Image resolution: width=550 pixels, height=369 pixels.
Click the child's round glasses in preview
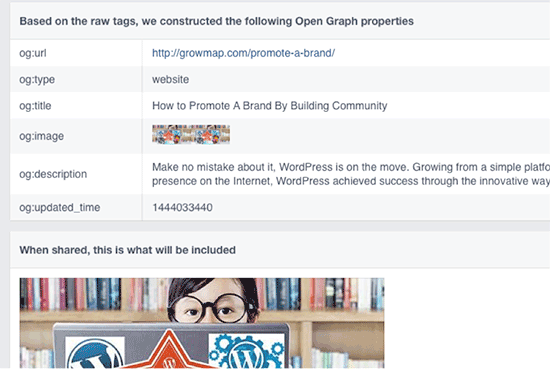point(212,309)
